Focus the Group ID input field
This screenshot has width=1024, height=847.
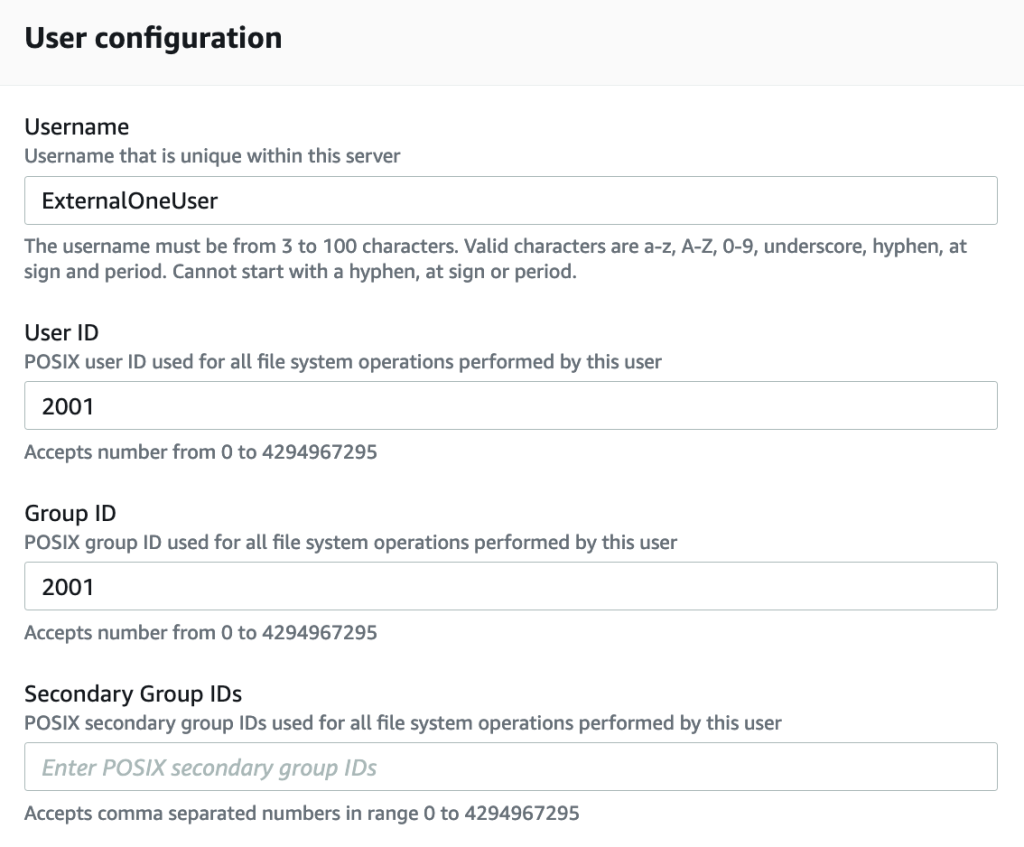[x=510, y=586]
